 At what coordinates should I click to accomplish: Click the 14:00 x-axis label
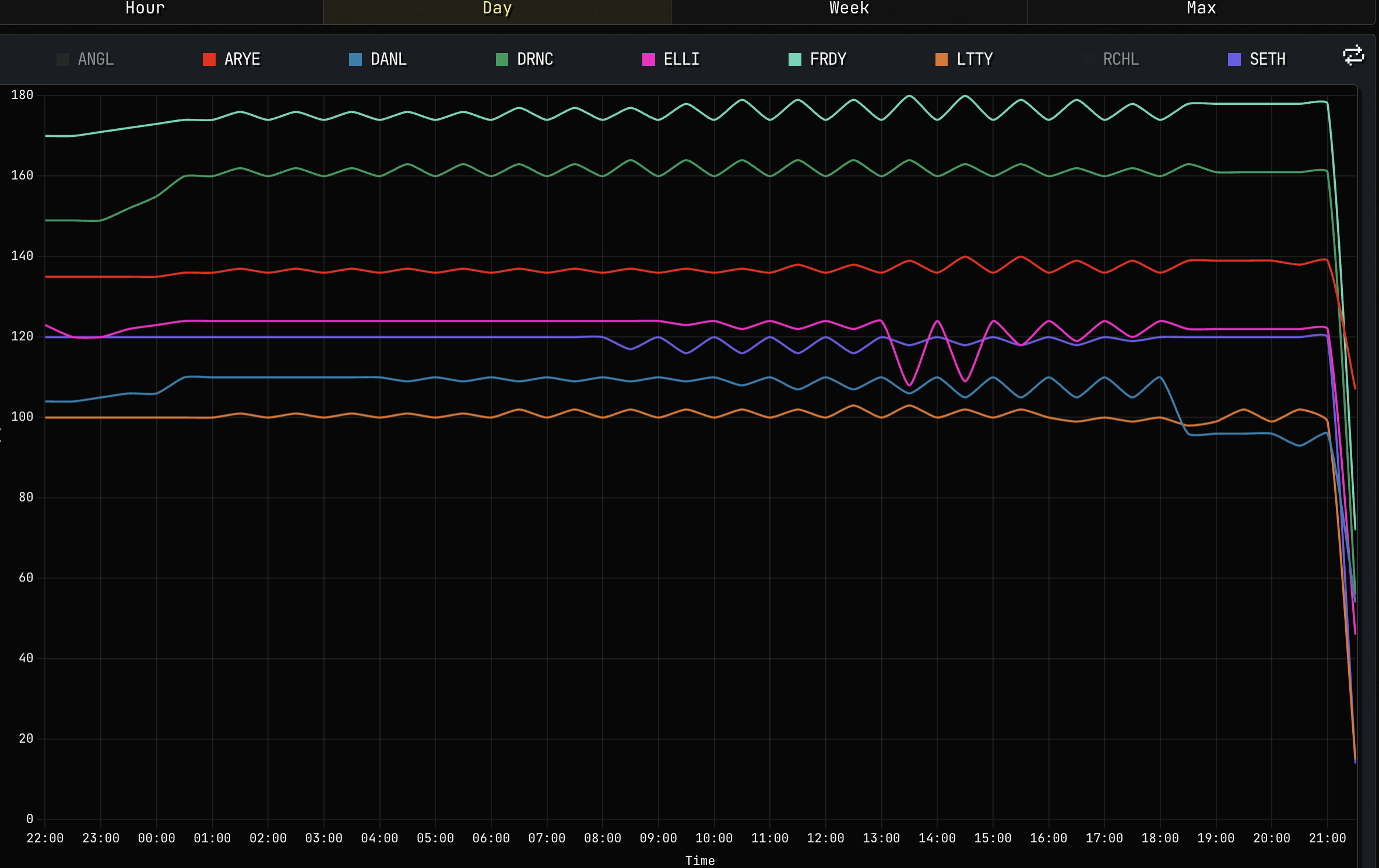pos(937,838)
